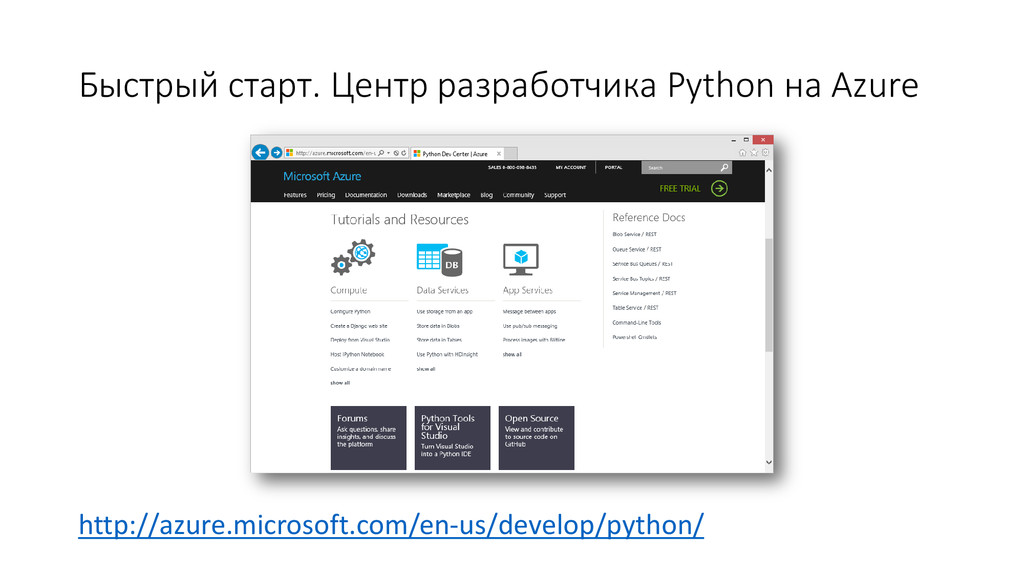The height and width of the screenshot is (576, 1024).
Task: Open Store data in Blobs link
Action: pyautogui.click(x=438, y=326)
